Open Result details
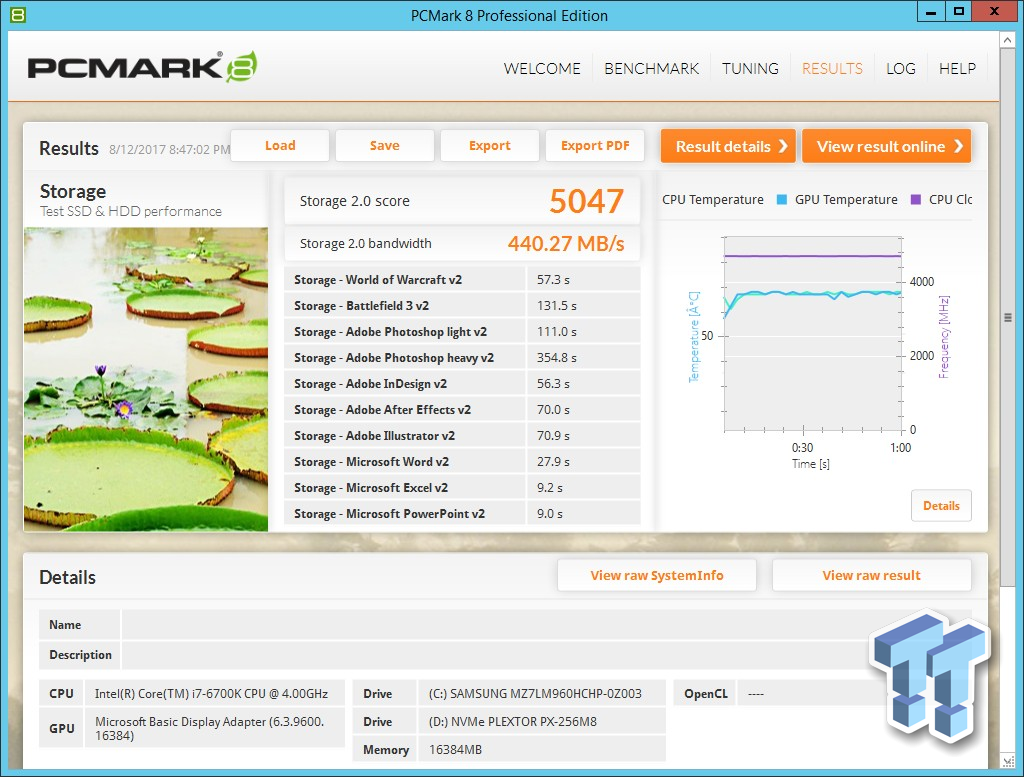Screen dimensions: 1024x777 tap(727, 146)
